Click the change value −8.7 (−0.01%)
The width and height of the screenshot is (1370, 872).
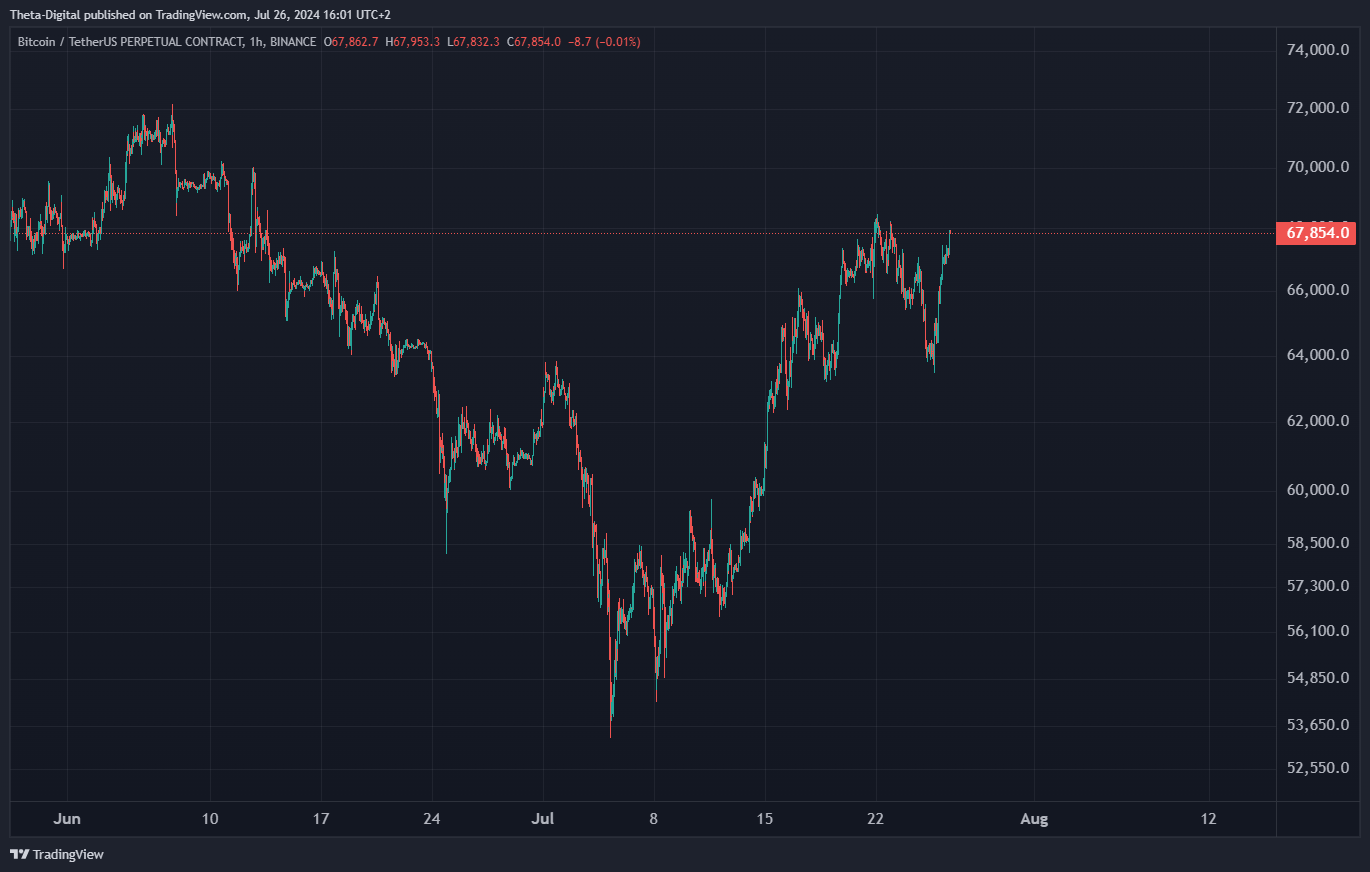coord(604,42)
